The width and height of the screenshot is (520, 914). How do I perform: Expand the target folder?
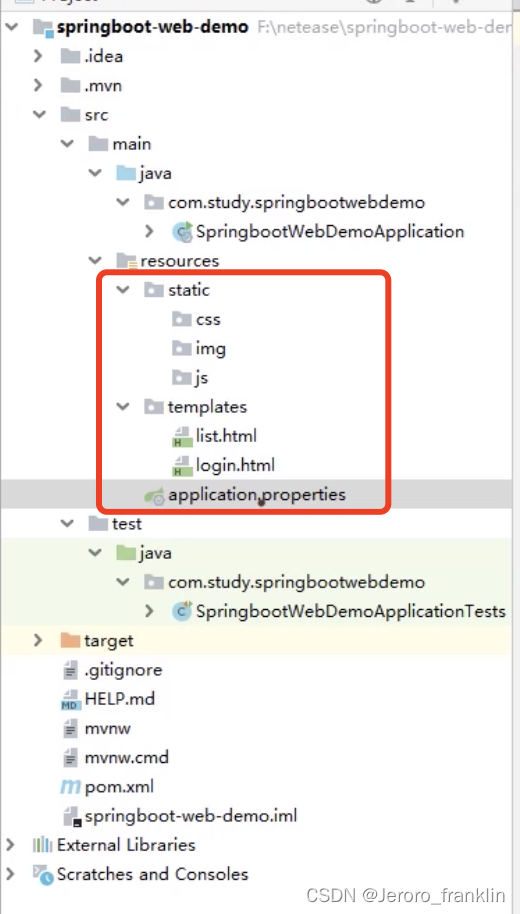[38, 640]
